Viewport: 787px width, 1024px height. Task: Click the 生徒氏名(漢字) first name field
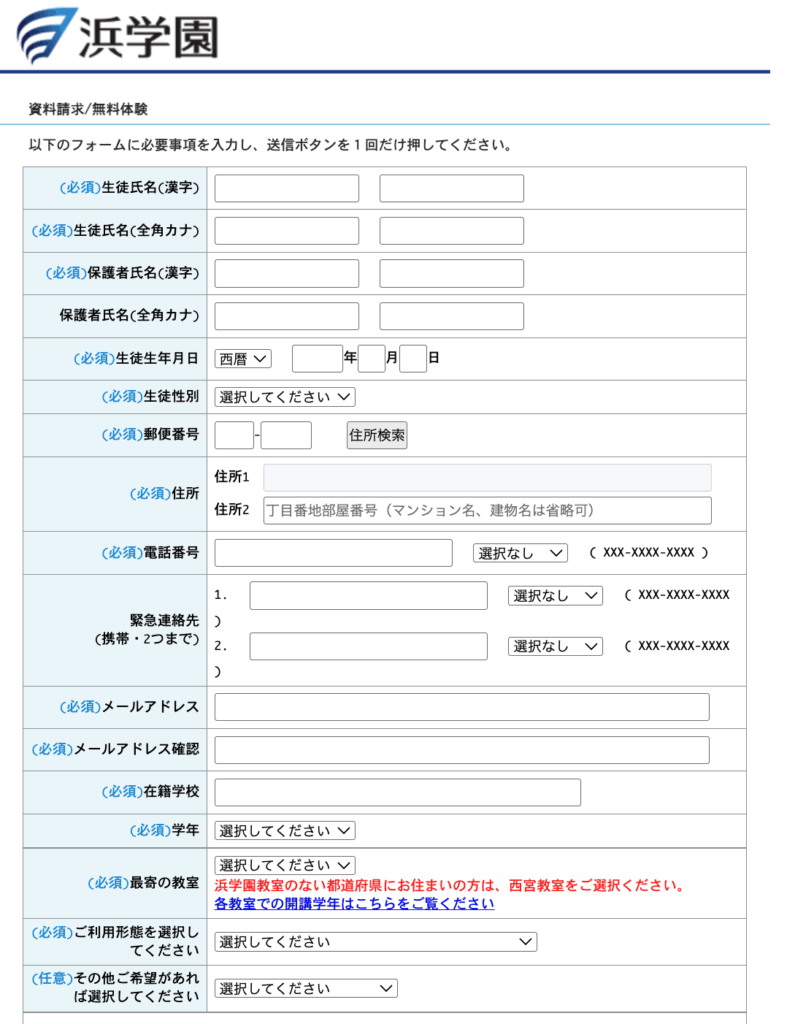click(x=287, y=188)
